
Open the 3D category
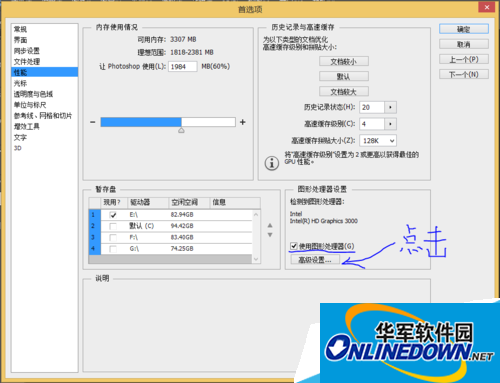18,148
